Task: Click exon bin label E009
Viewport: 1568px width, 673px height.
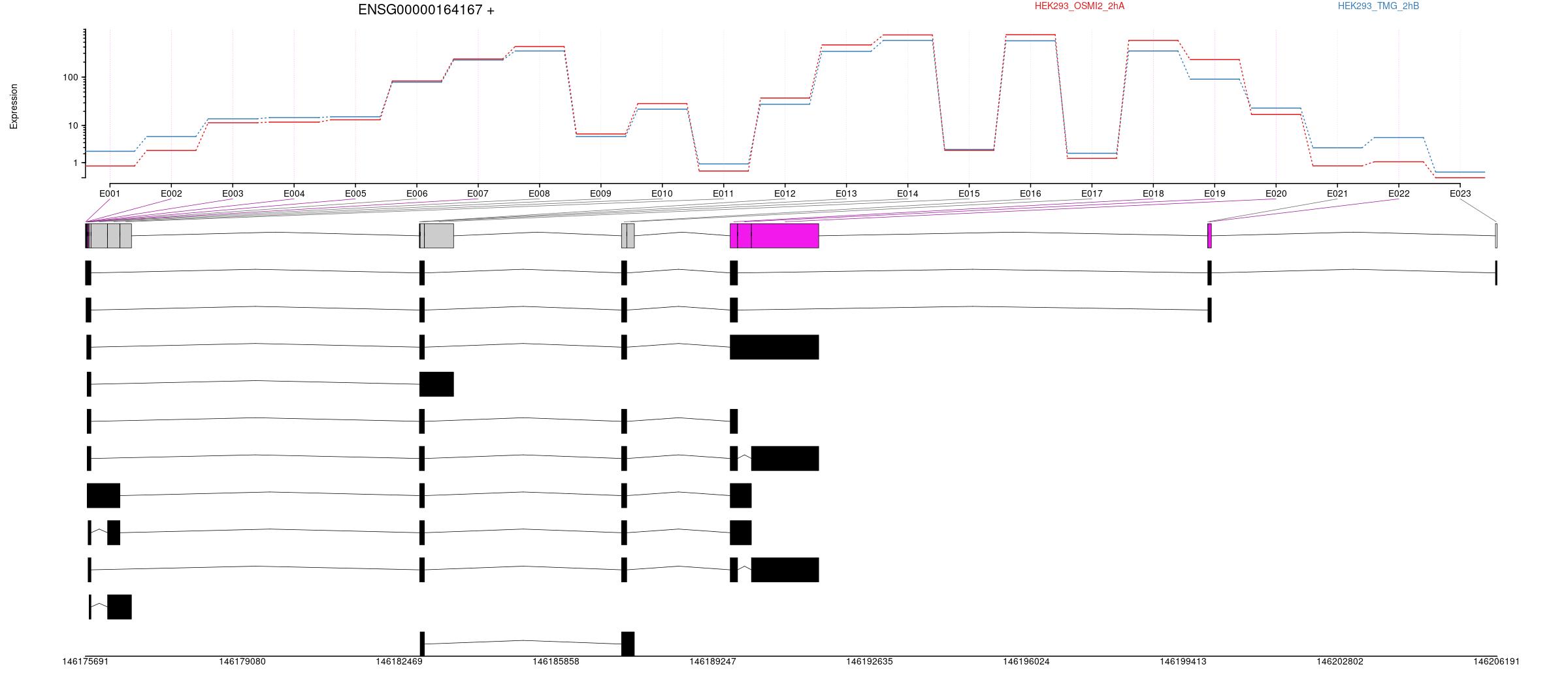Action: pos(600,193)
